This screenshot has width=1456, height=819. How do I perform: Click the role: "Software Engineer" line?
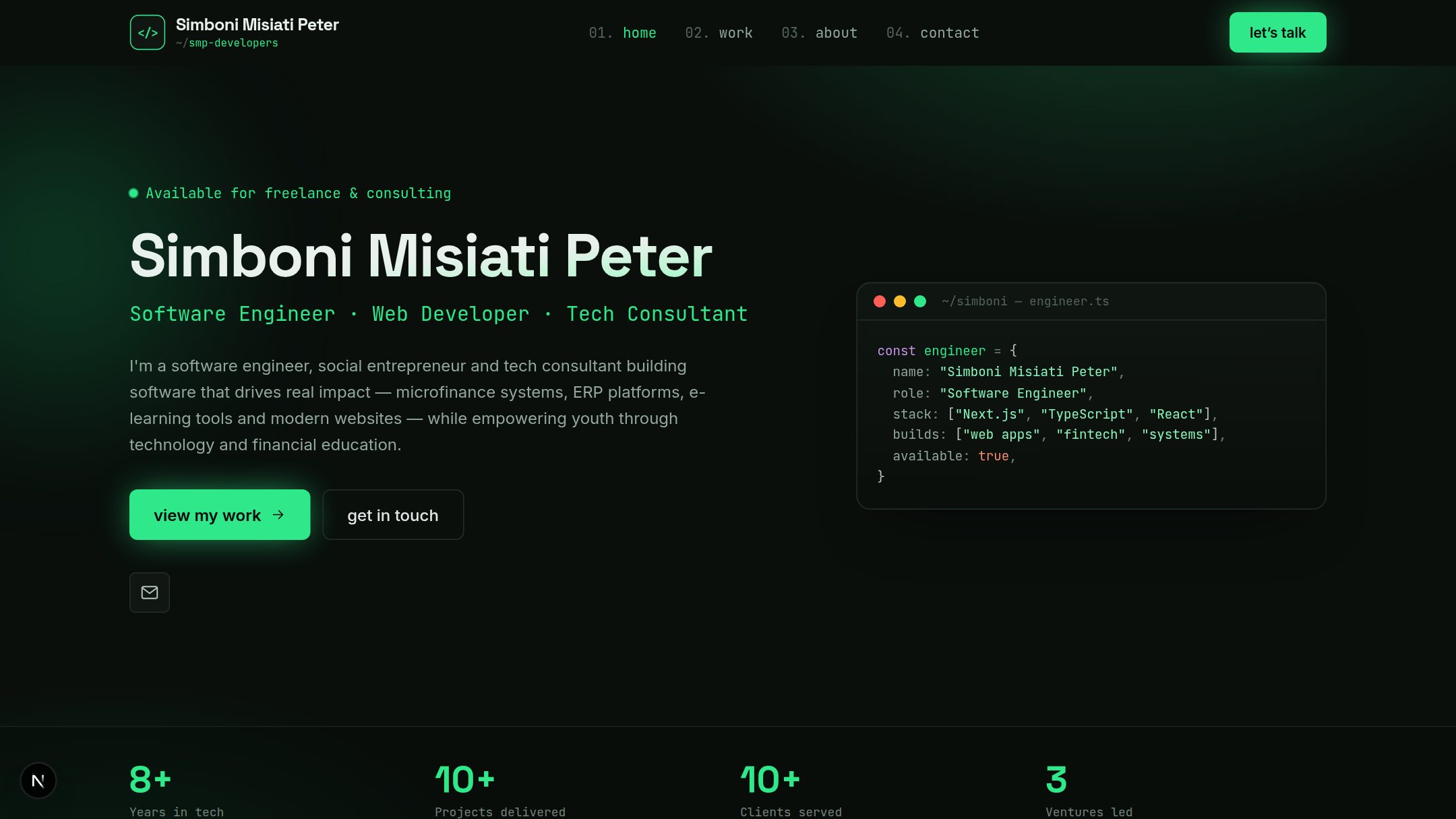(993, 393)
